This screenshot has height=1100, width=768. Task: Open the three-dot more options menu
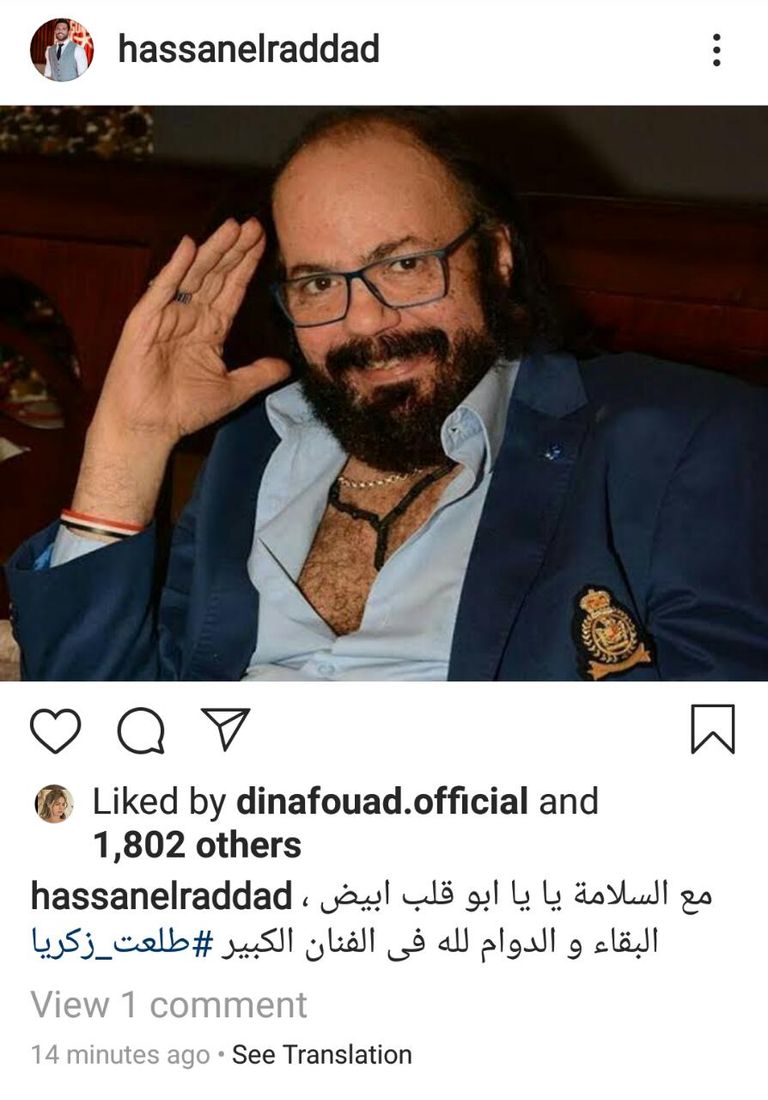[x=716, y=50]
